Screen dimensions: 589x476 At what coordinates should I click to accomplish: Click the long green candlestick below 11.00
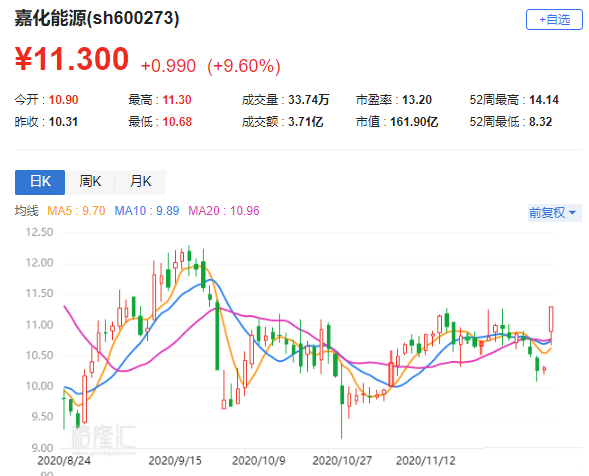[217, 335]
